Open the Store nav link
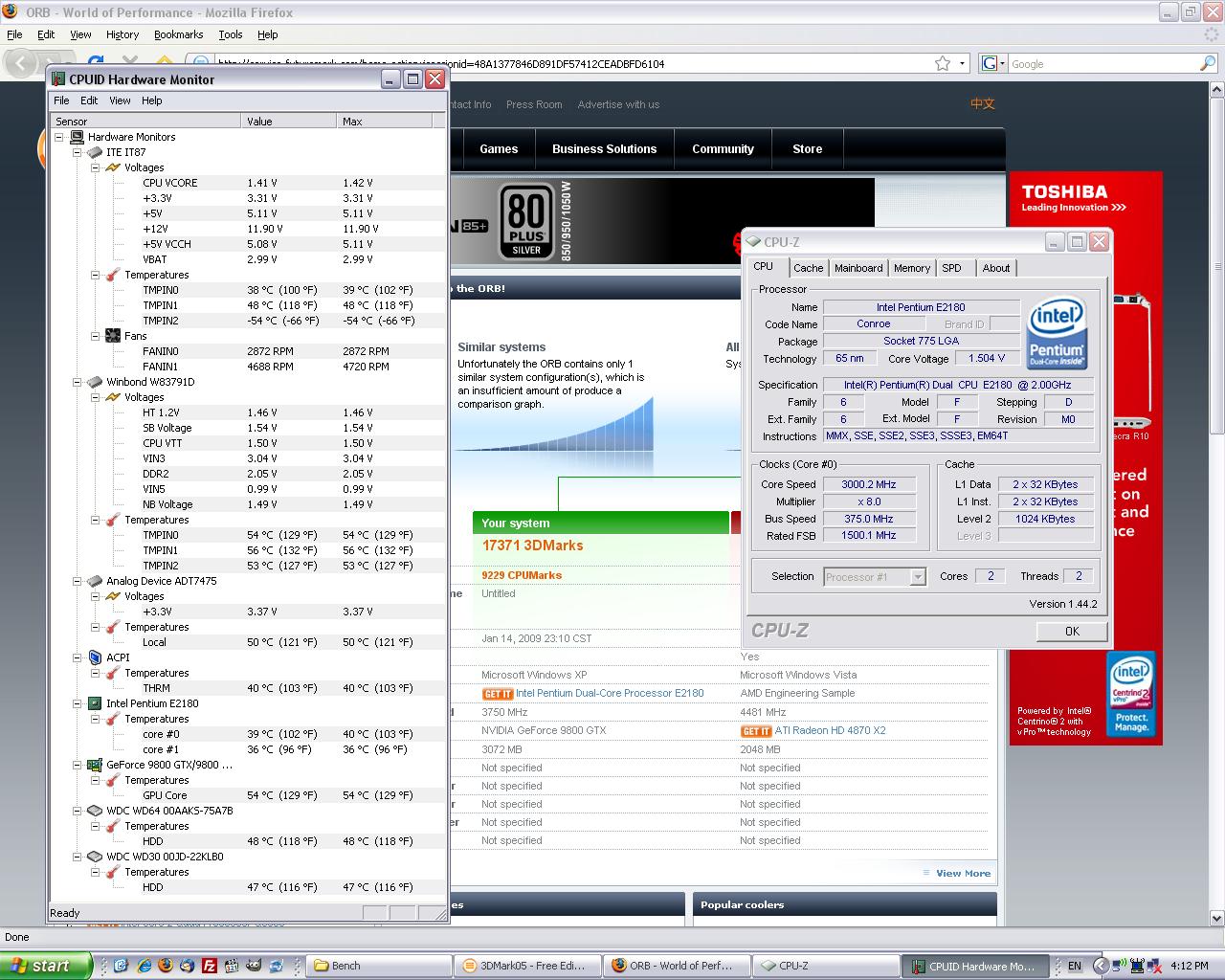The image size is (1225, 980). point(807,149)
